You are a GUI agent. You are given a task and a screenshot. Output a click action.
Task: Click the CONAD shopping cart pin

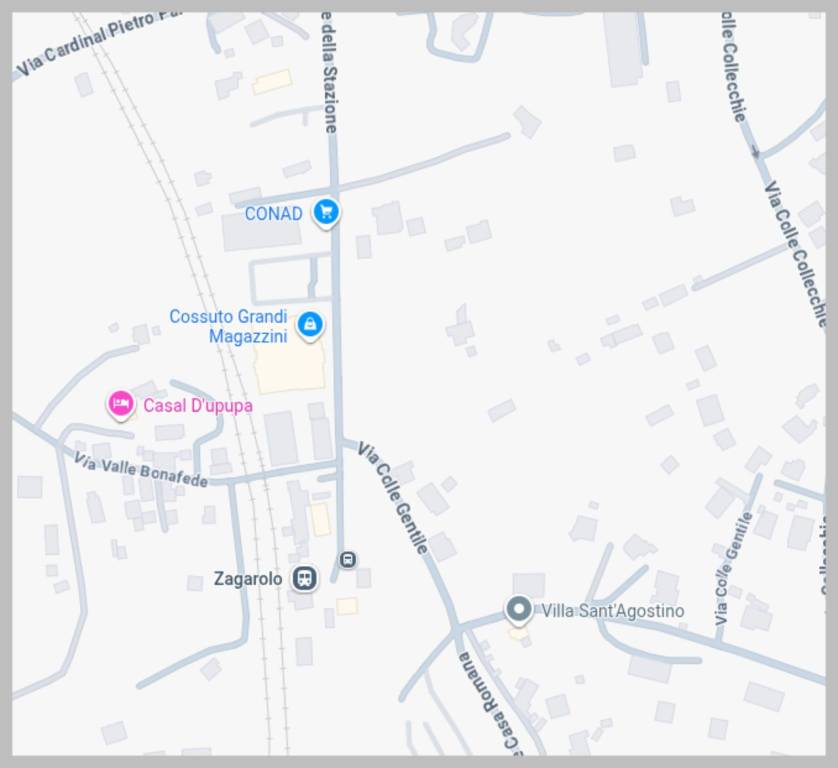pos(326,213)
